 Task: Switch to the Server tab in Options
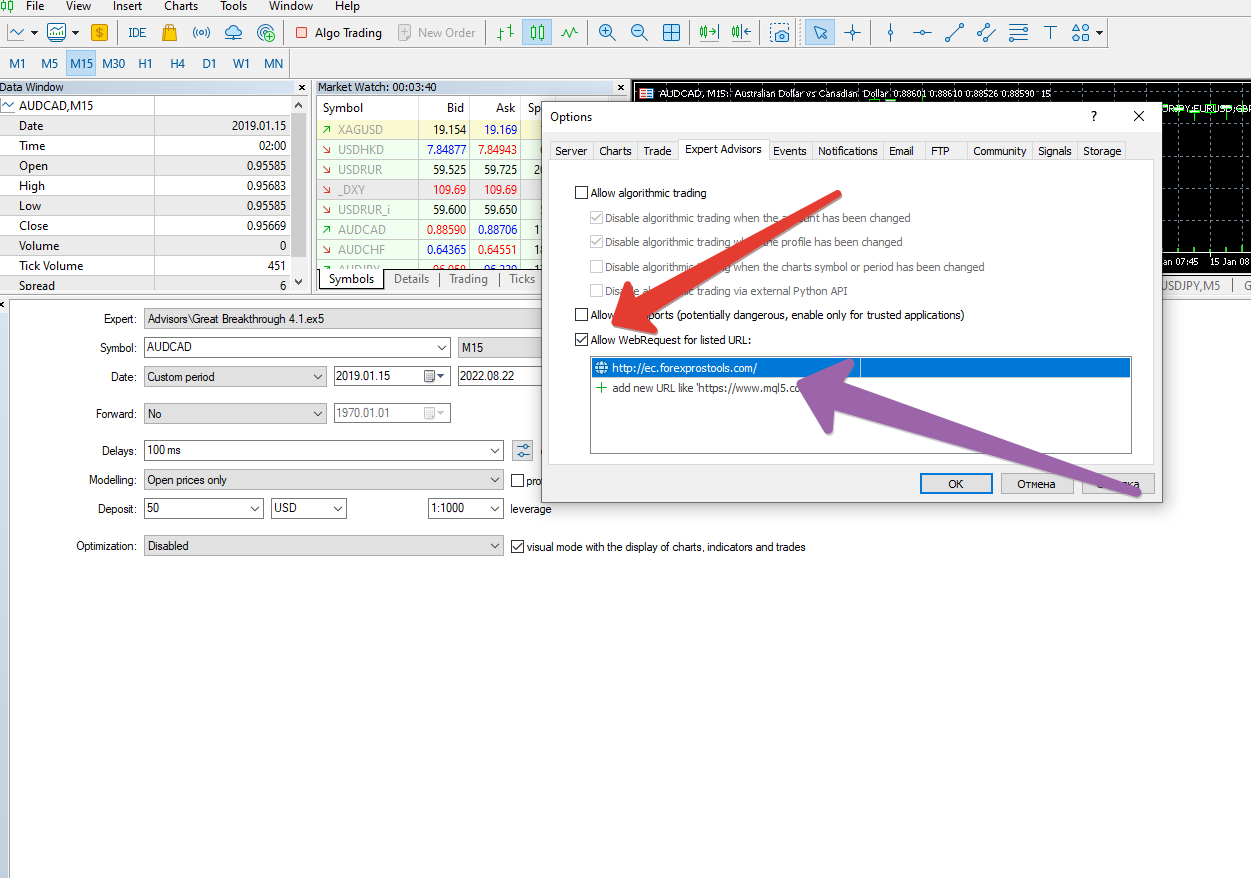tap(571, 151)
